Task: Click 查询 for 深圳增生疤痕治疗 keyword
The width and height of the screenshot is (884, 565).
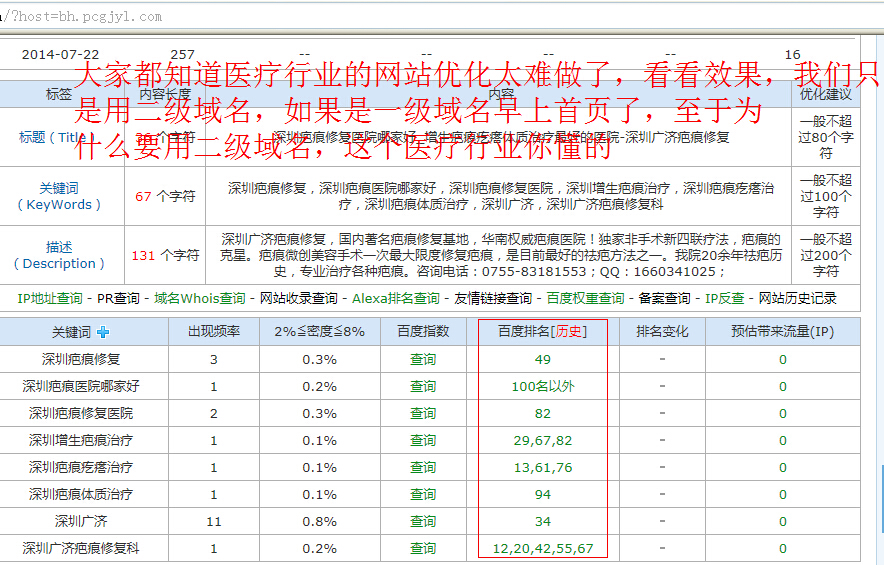Action: 423,440
